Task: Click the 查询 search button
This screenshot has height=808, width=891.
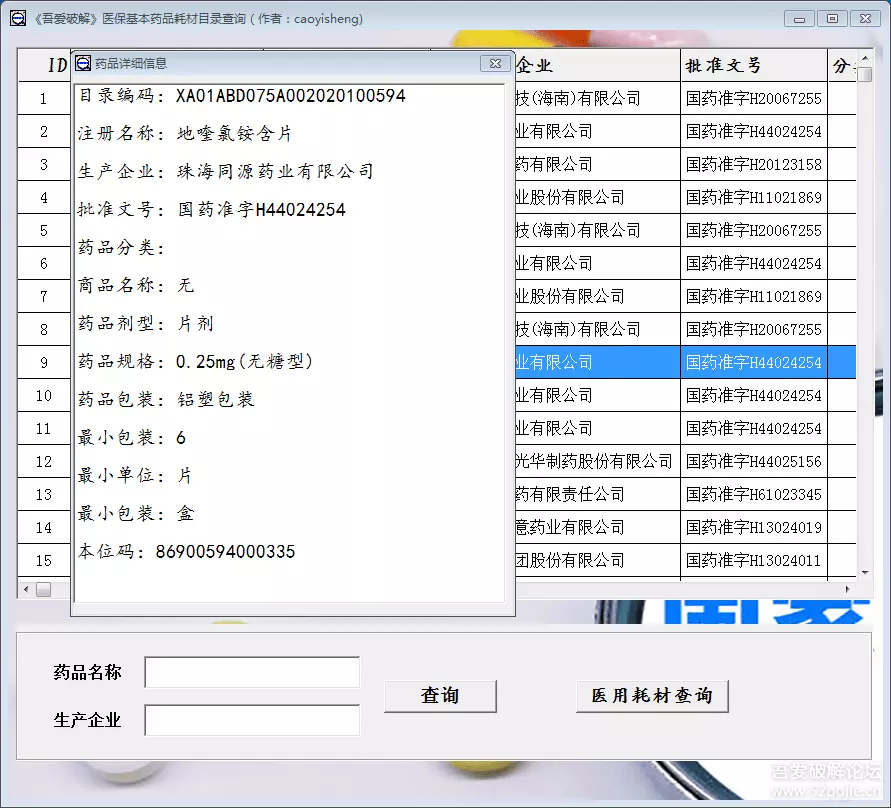Action: point(440,696)
